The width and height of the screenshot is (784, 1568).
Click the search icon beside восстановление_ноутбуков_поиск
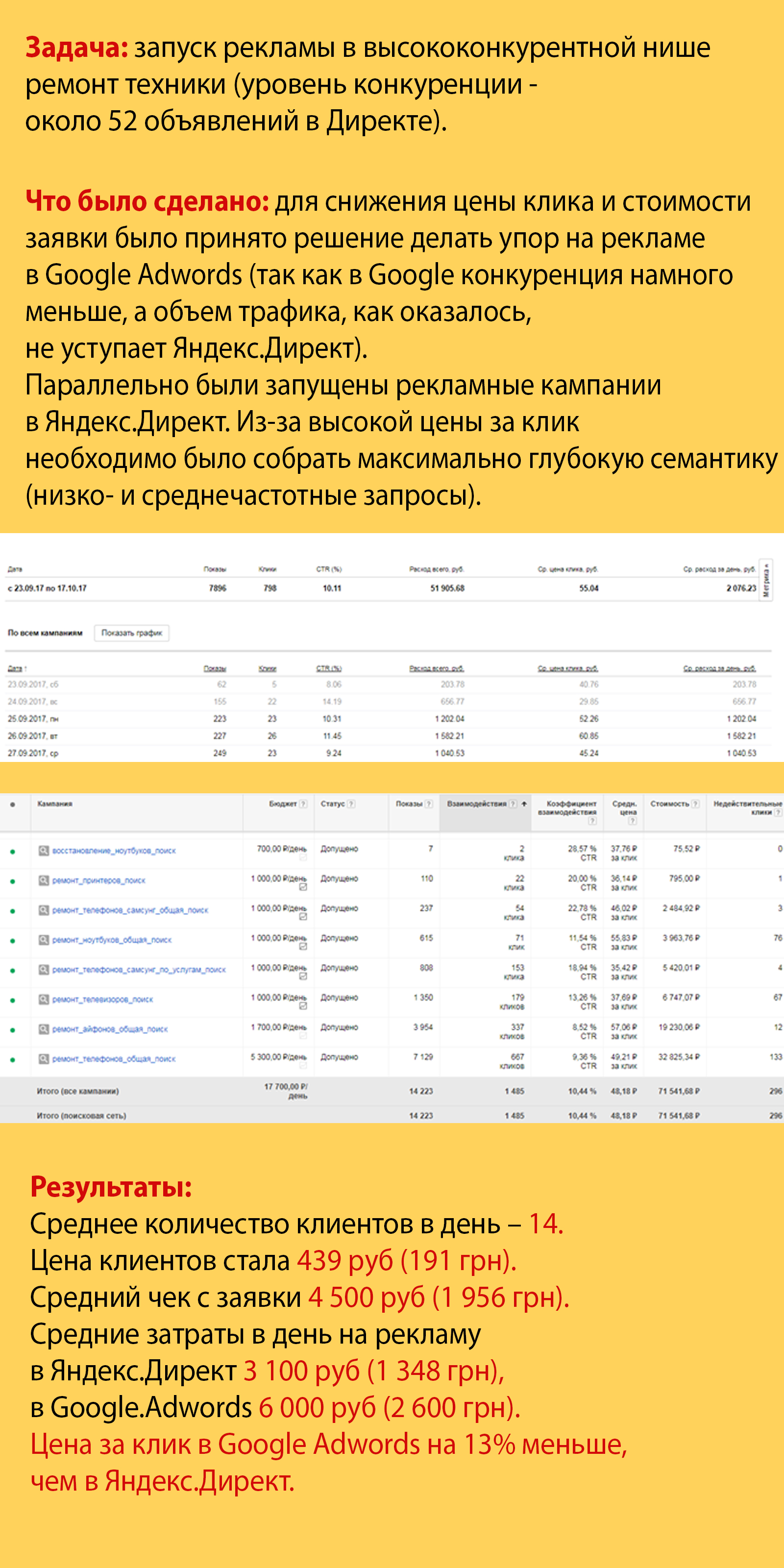tap(44, 850)
